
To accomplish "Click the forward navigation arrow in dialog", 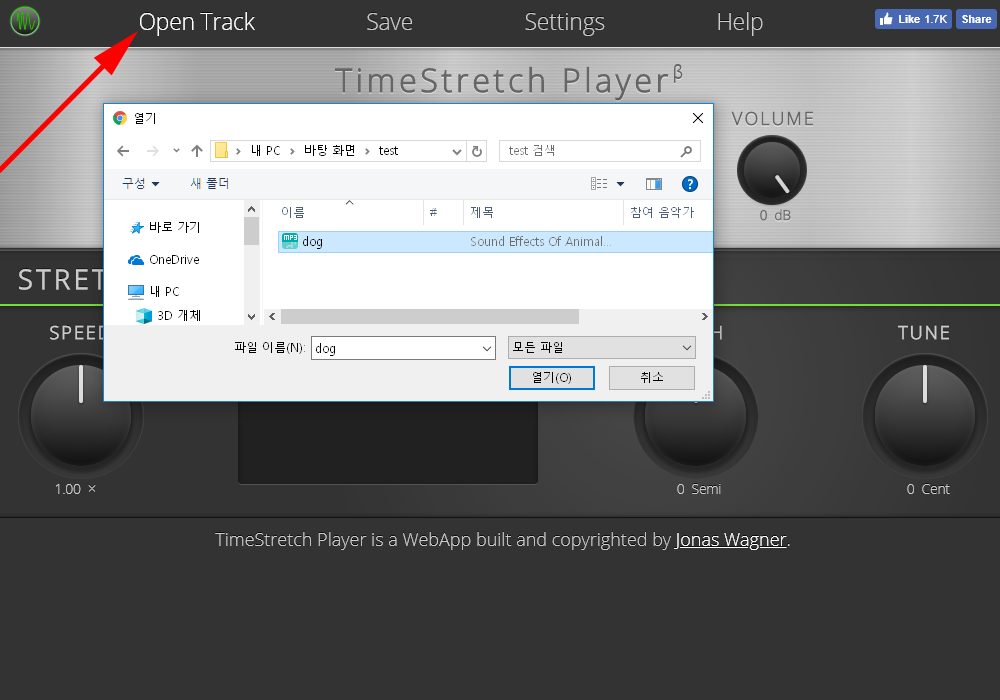I will pyautogui.click(x=152, y=151).
